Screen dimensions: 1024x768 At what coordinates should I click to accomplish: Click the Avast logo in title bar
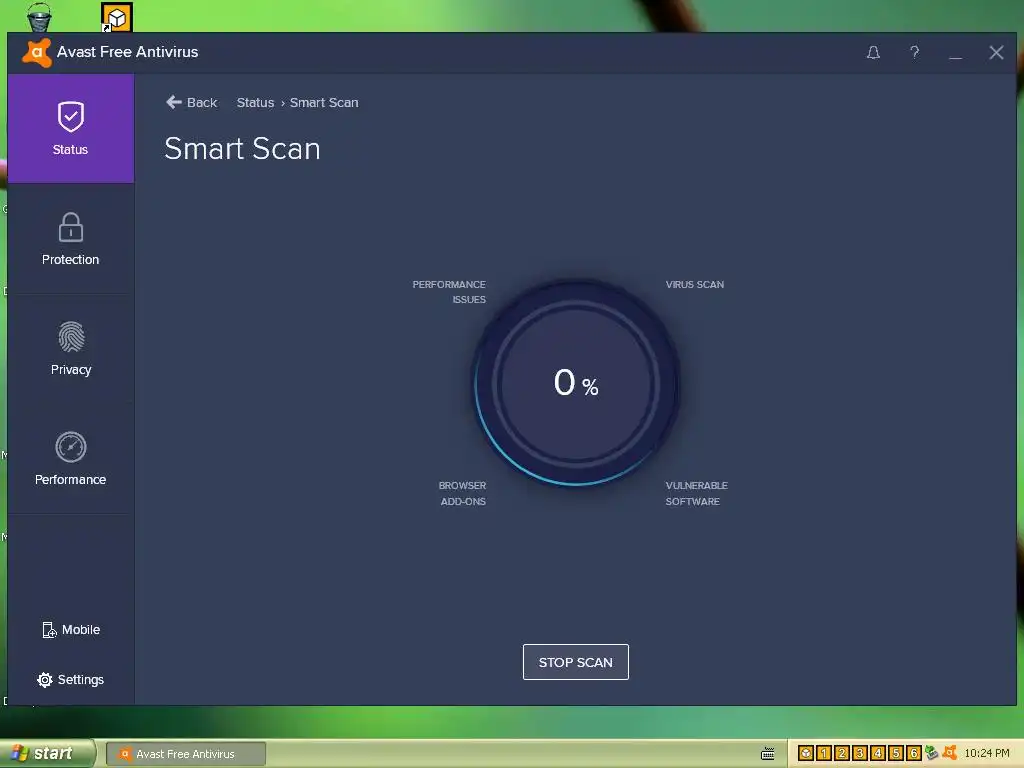coord(37,53)
